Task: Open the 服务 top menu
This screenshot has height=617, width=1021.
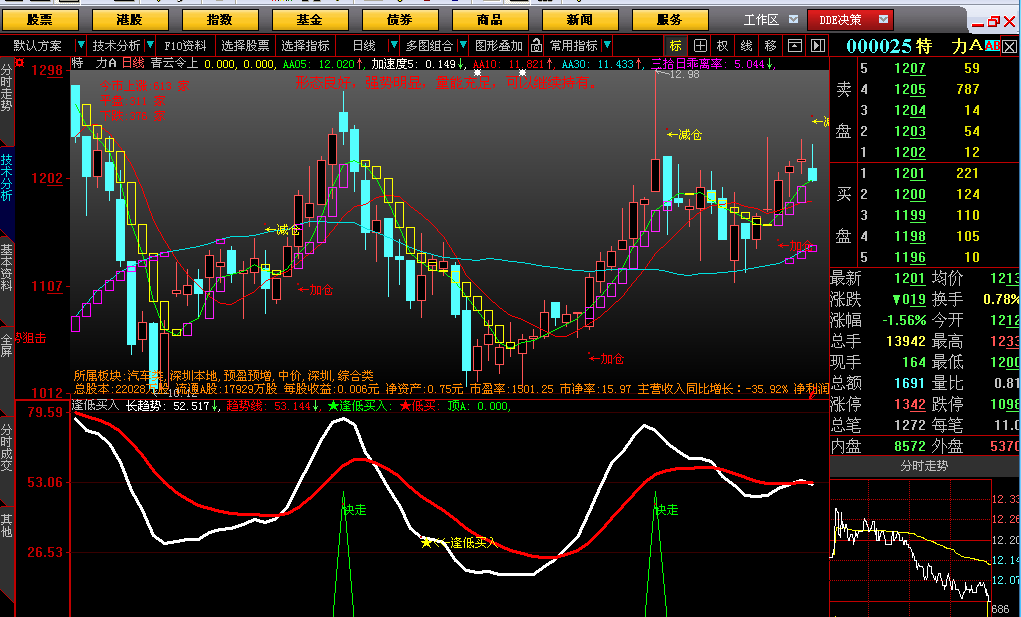Action: point(669,20)
